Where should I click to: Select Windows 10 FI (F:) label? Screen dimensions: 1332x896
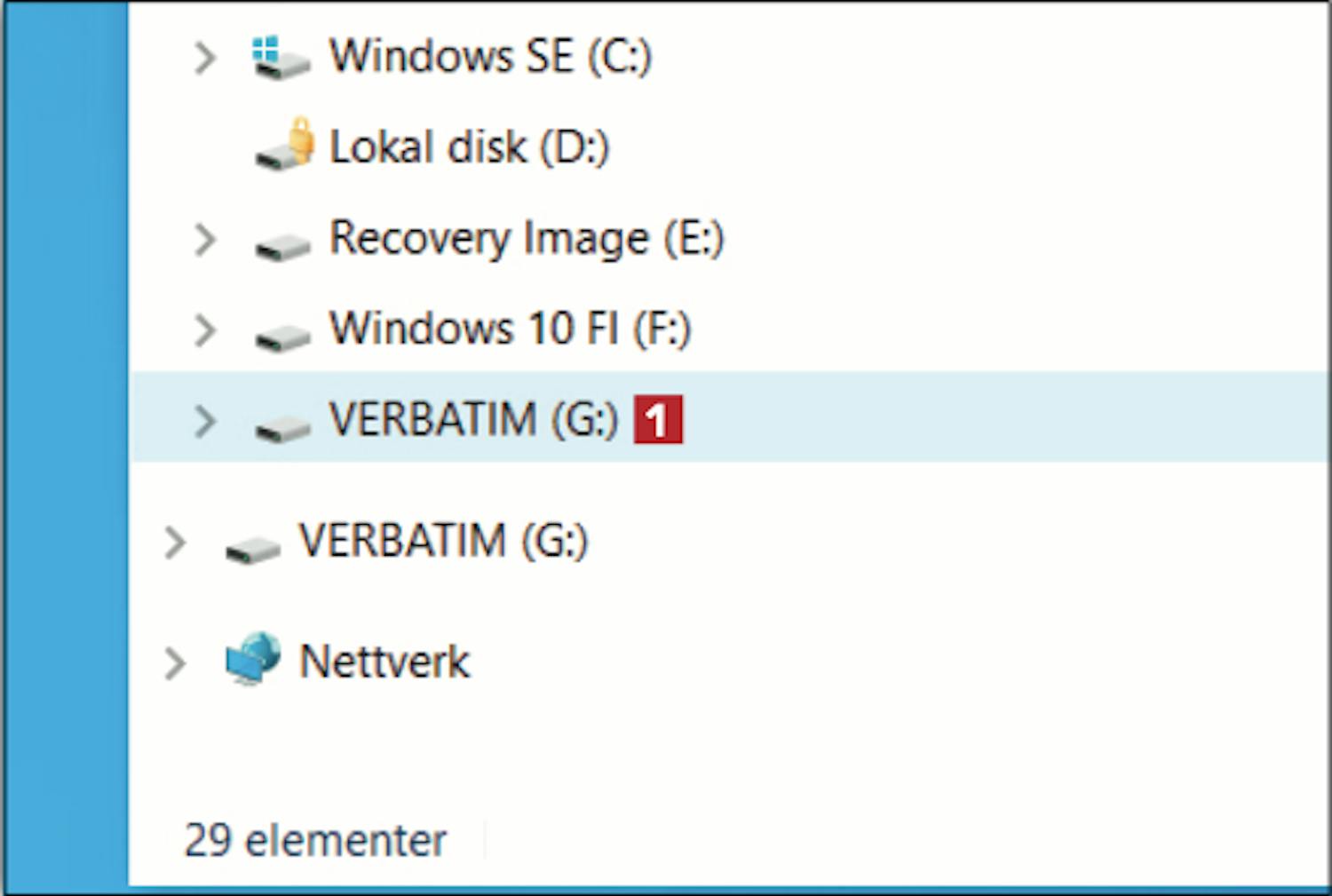tap(511, 329)
